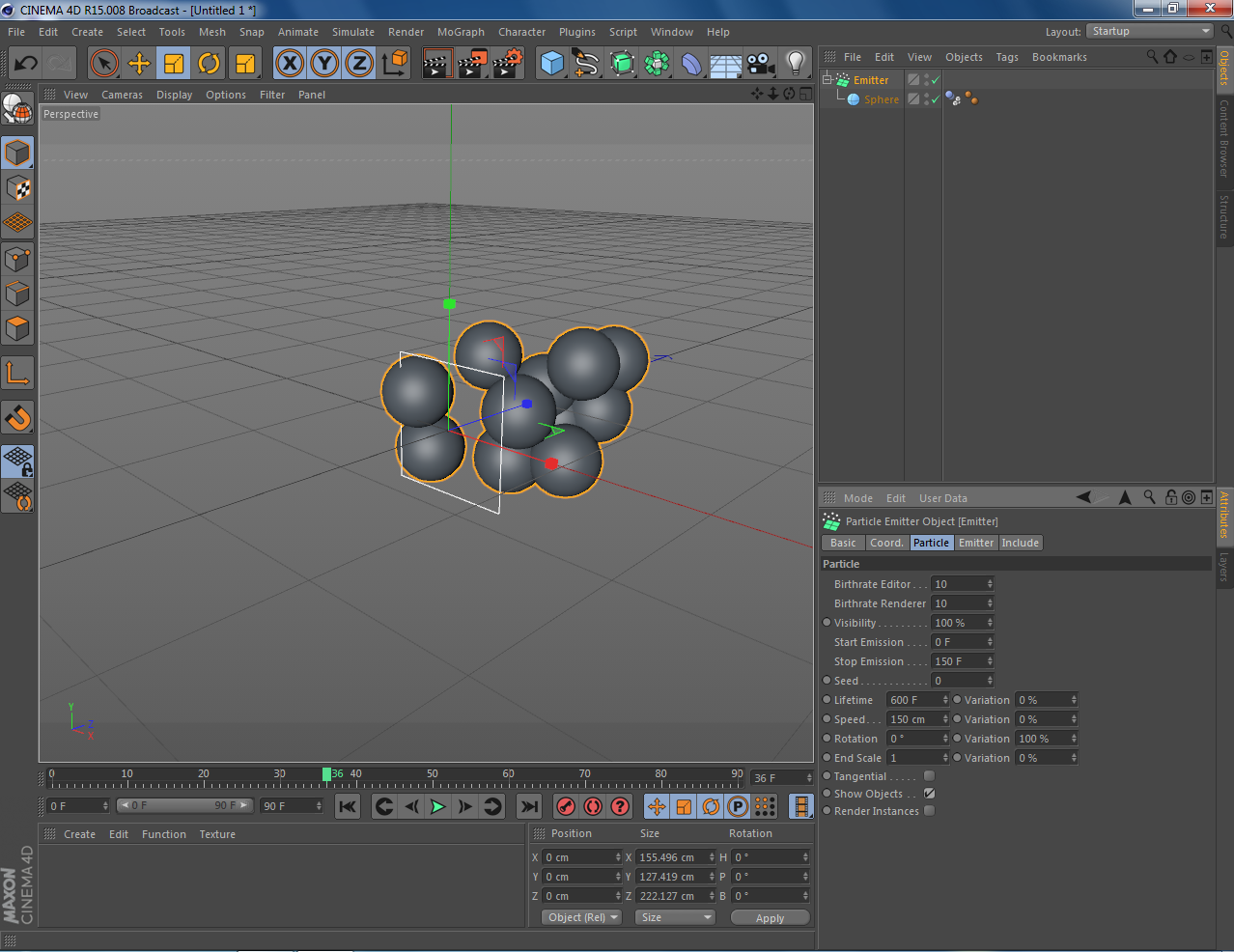The image size is (1234, 952).
Task: Click the Undo arrow icon
Action: pyautogui.click(x=26, y=64)
